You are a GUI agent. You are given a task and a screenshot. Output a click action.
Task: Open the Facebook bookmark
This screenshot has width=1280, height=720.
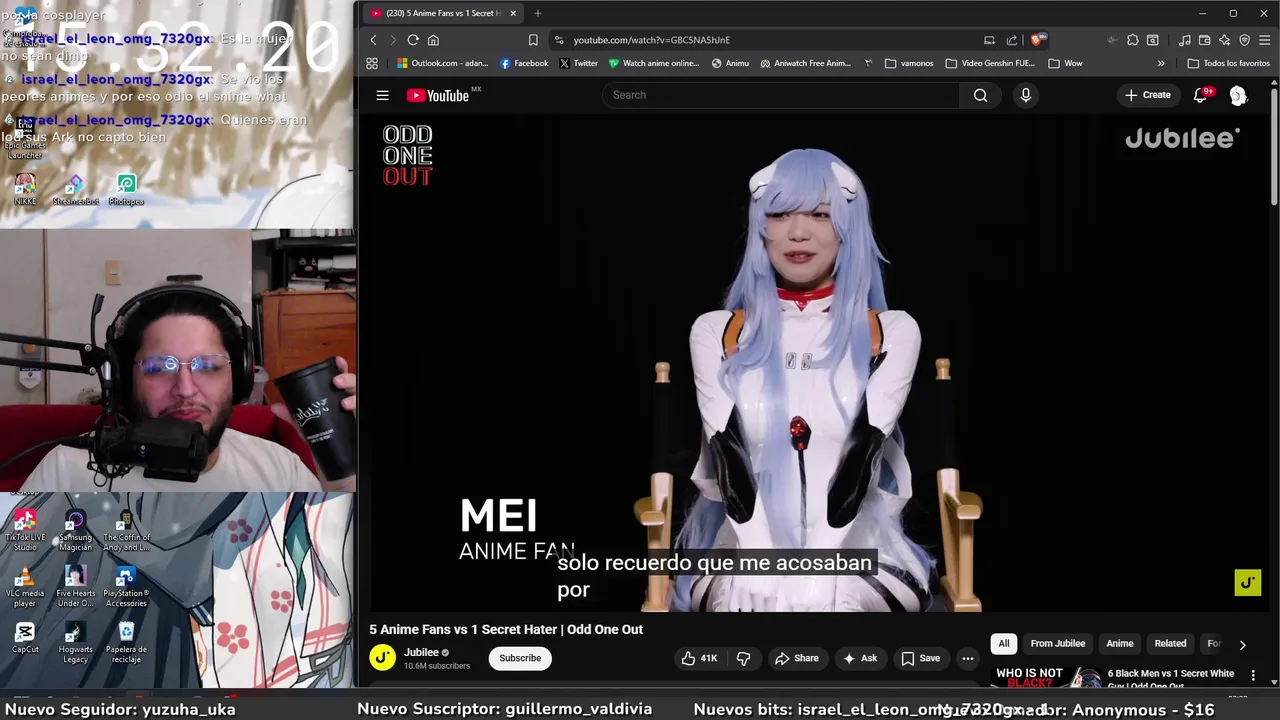524,63
